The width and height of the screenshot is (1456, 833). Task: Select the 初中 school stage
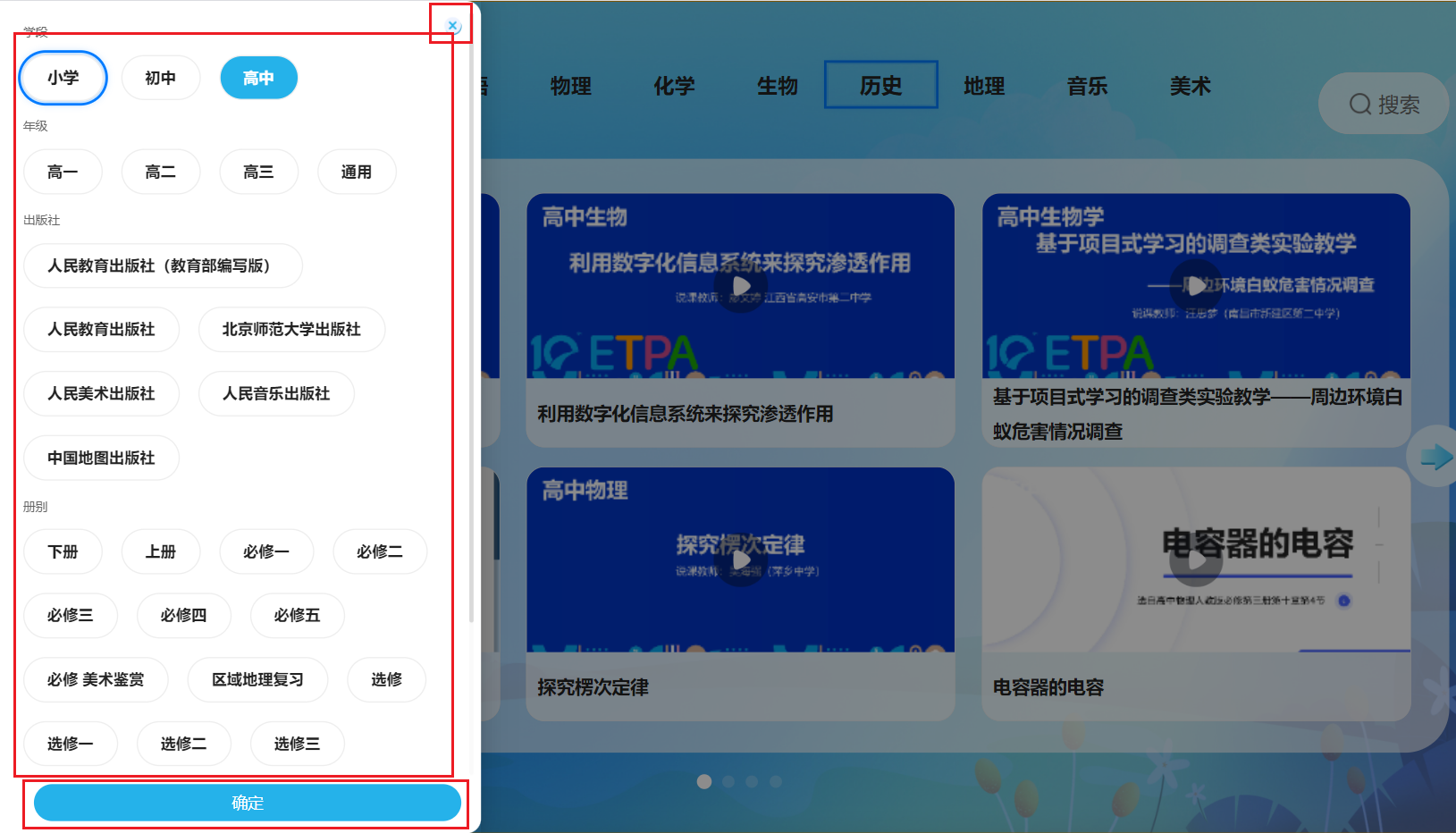pyautogui.click(x=161, y=78)
